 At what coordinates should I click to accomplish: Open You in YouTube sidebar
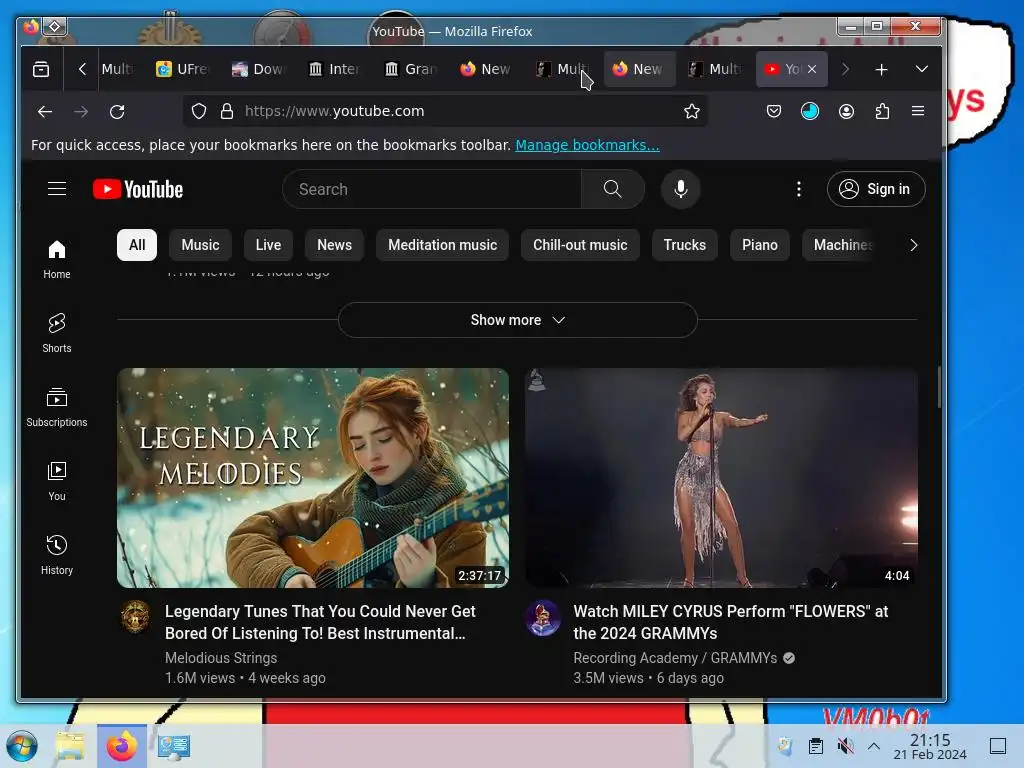(x=57, y=481)
